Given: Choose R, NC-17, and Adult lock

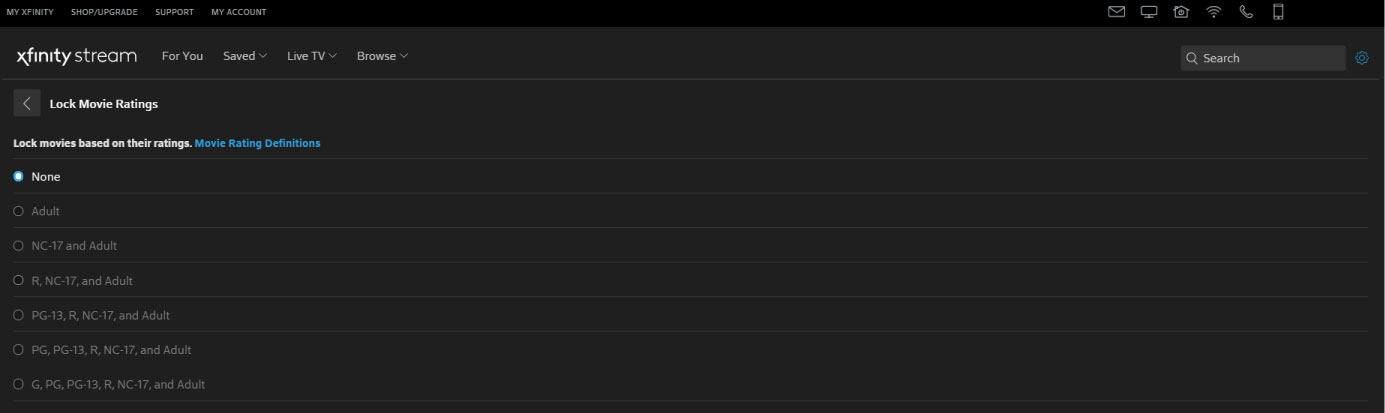Looking at the screenshot, I should [19, 281].
